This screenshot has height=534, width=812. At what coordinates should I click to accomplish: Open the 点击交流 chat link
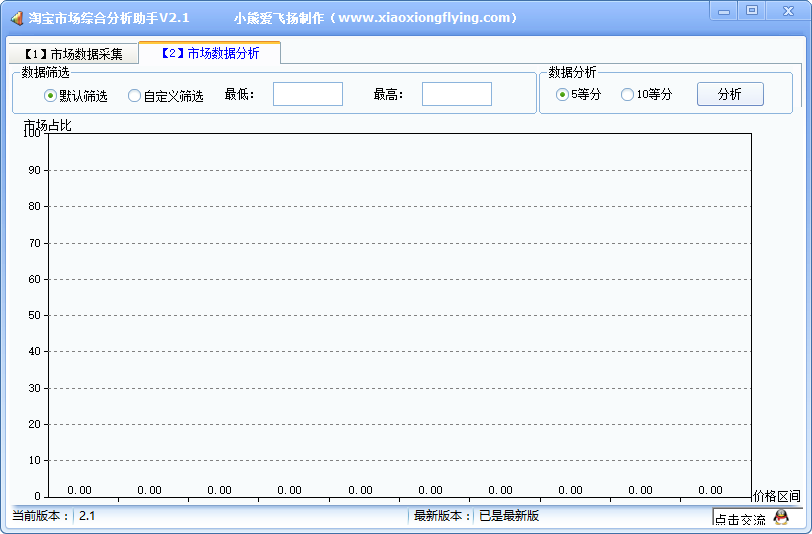click(x=740, y=519)
